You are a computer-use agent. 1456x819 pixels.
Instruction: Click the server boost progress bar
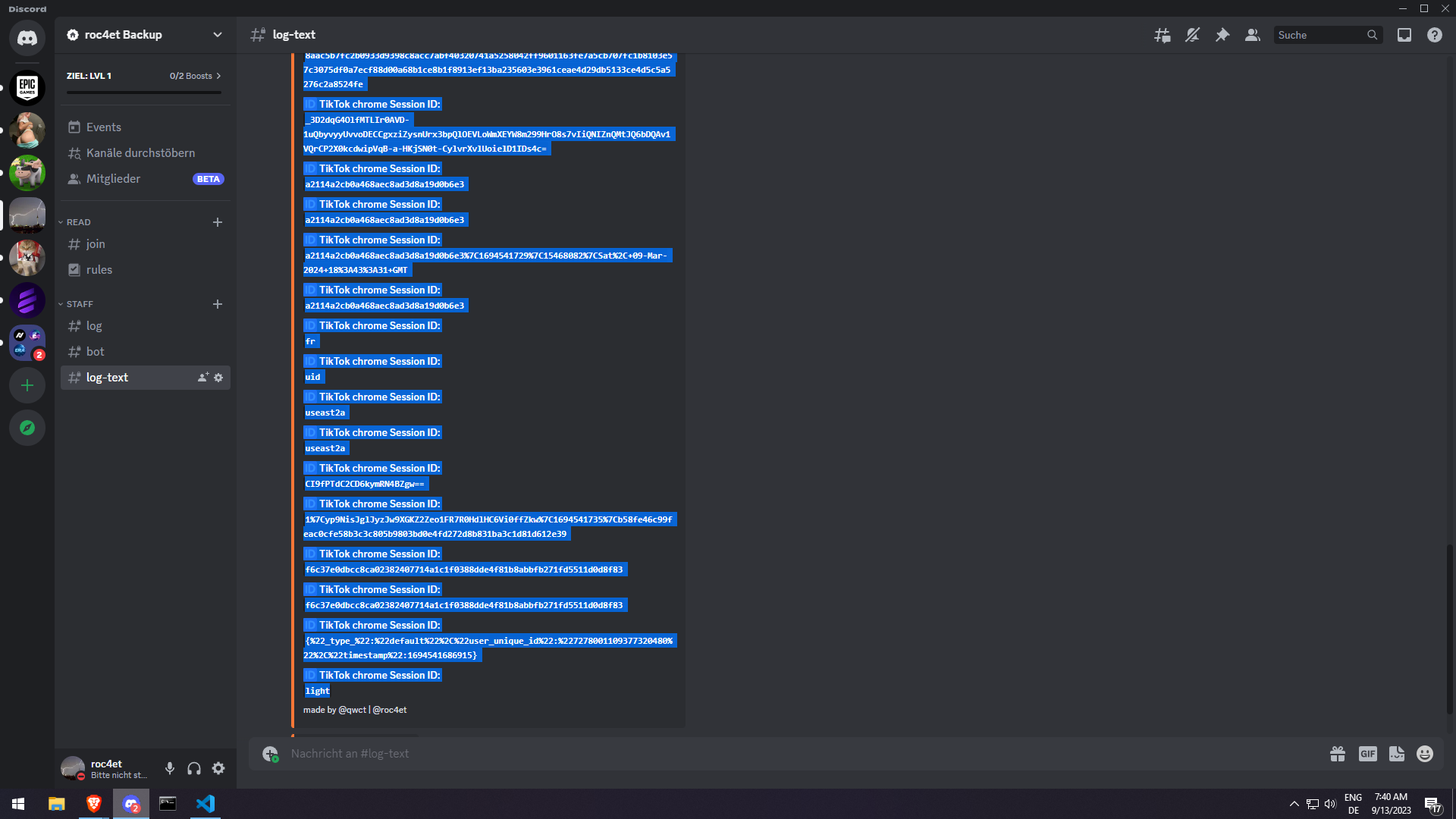[144, 92]
